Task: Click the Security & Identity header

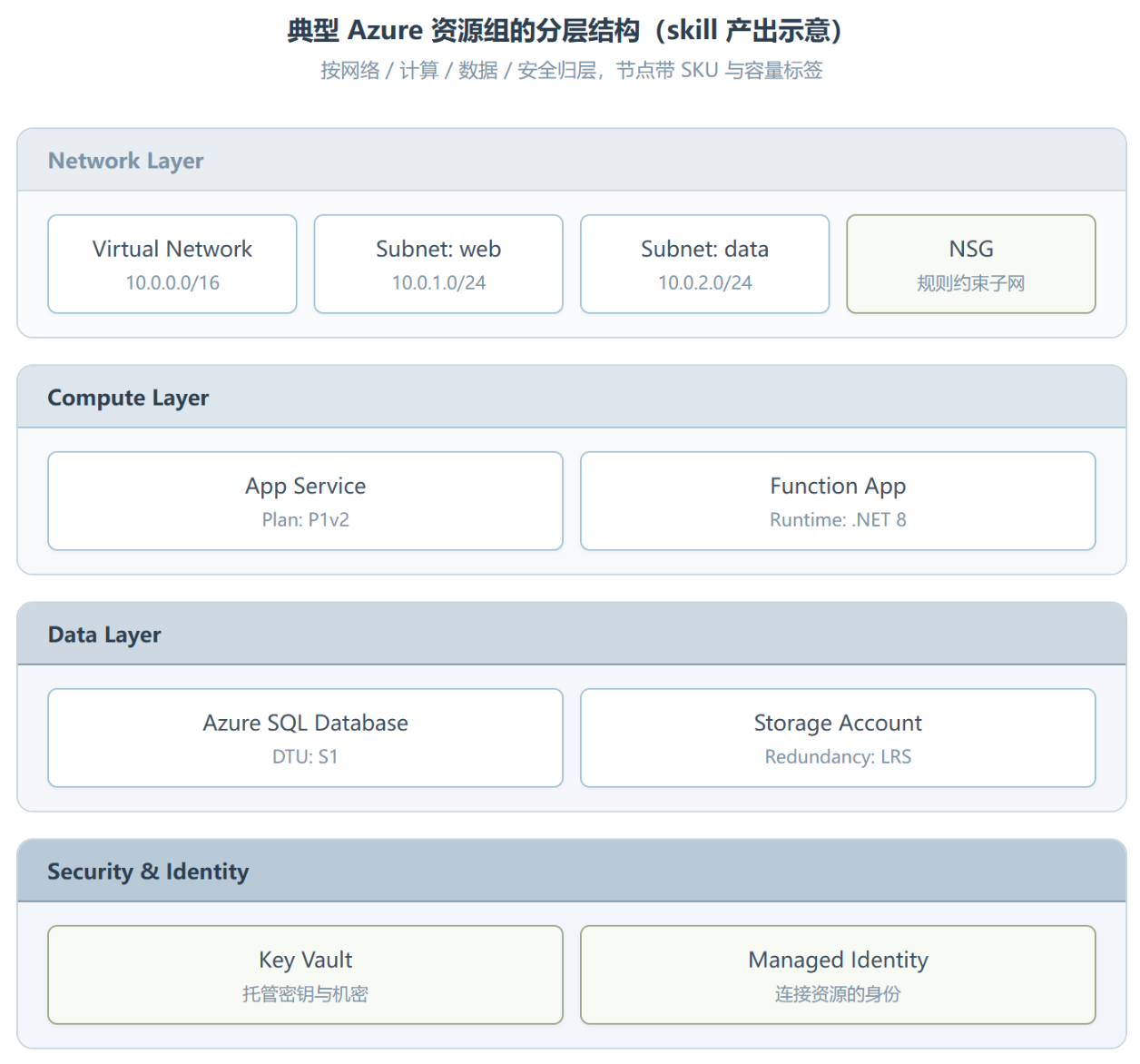Action: tap(572, 871)
